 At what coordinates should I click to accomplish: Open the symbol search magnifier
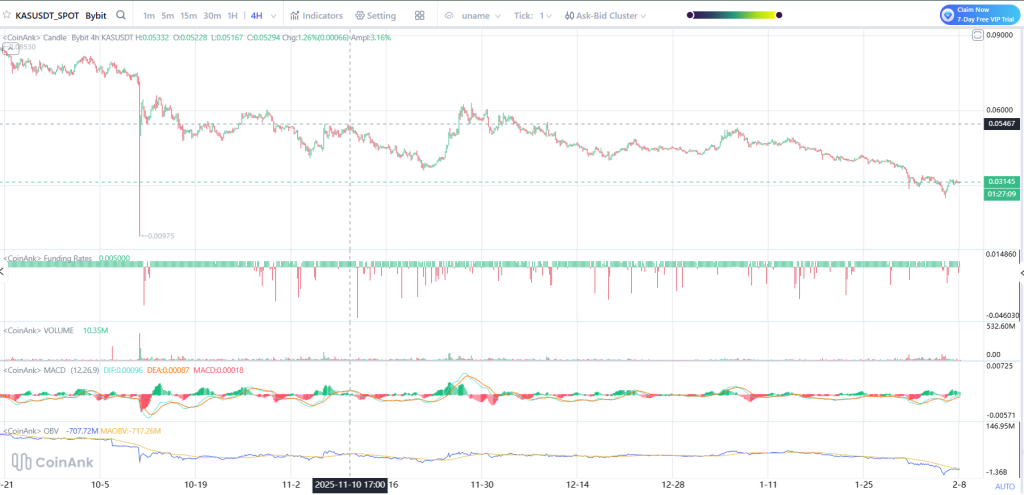point(121,16)
